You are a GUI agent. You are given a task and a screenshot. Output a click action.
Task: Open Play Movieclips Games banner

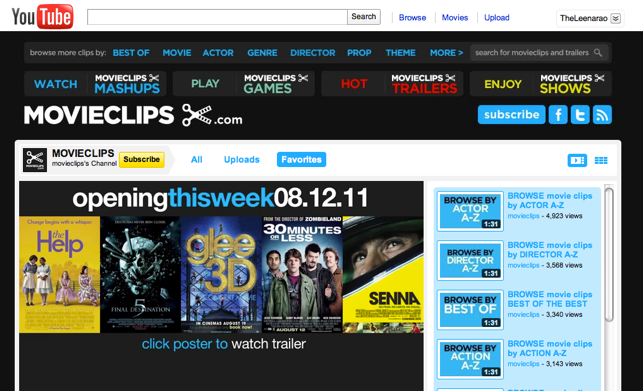[x=244, y=84]
